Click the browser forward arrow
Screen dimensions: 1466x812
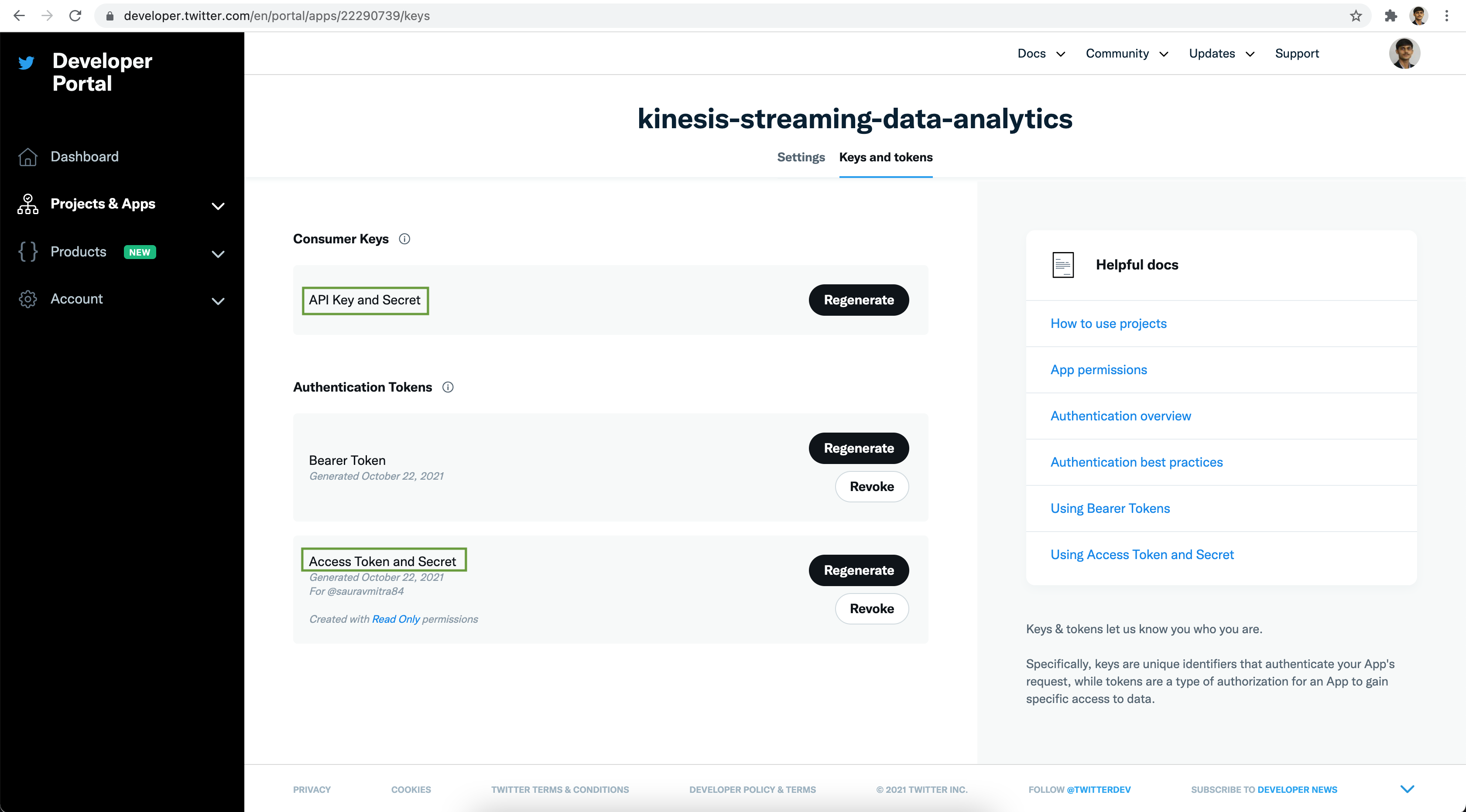tap(47, 15)
